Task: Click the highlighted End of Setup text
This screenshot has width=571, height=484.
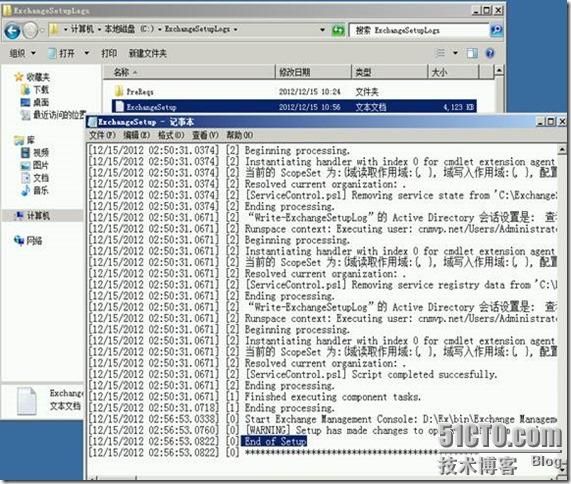Action: pos(275,441)
